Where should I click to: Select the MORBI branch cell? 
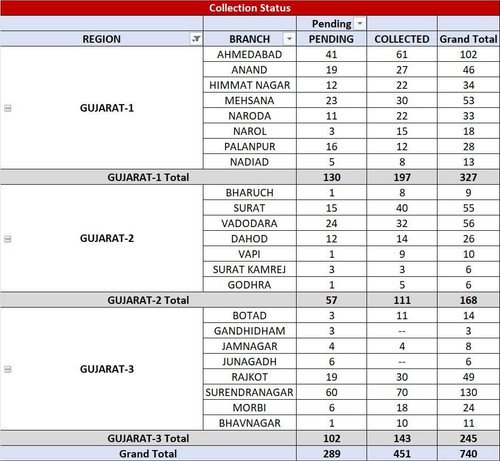click(x=250, y=407)
